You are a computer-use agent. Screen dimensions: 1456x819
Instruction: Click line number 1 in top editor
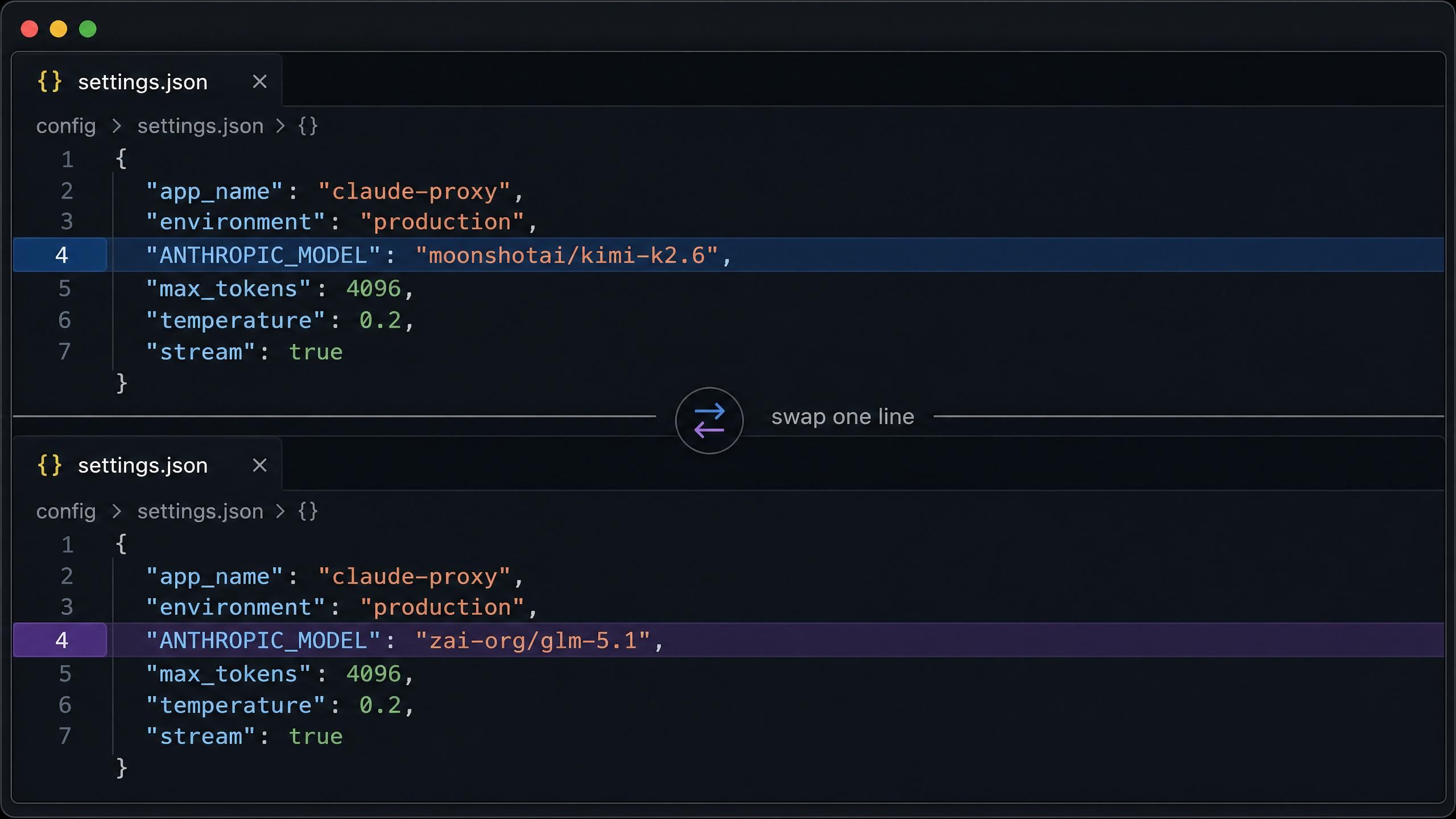[x=67, y=160]
